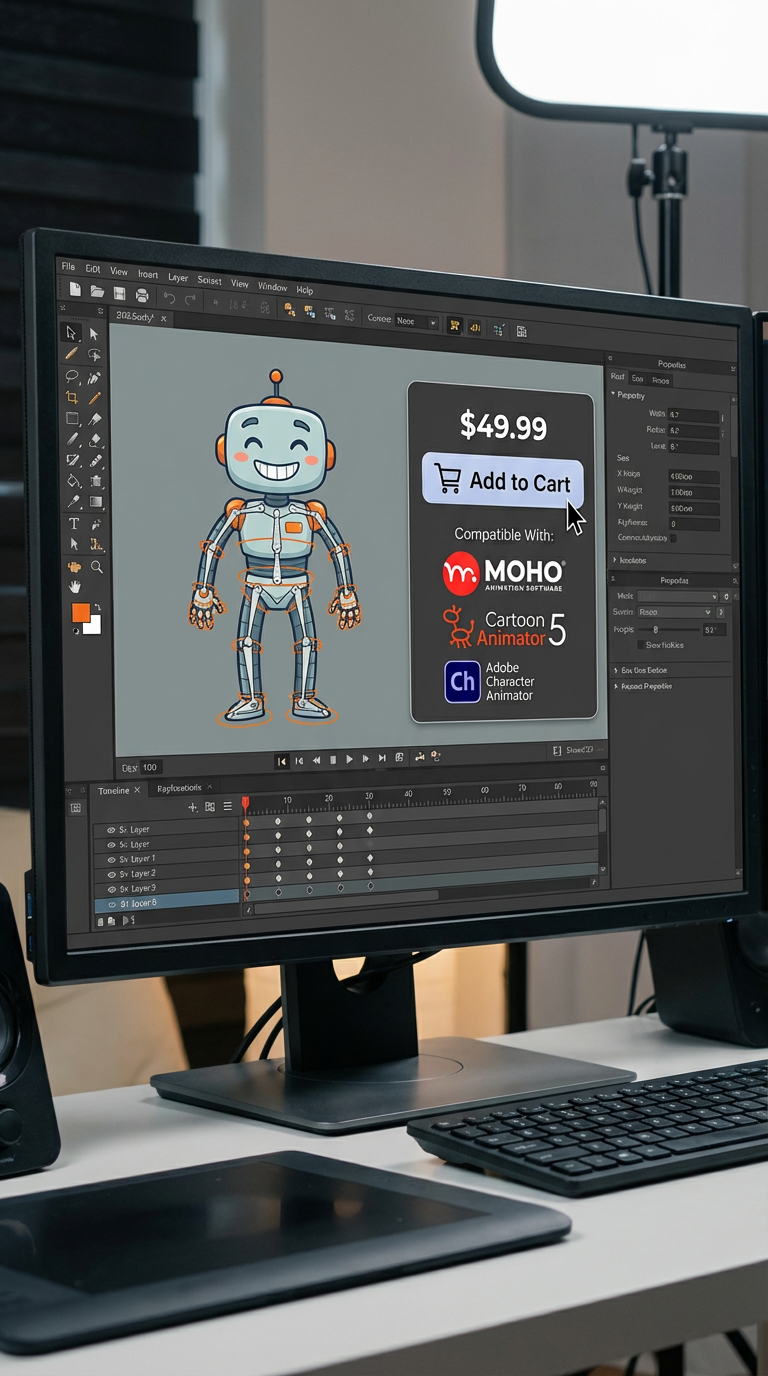This screenshot has width=768, height=1376.
Task: Click the white background color swatch
Action: tap(92, 626)
